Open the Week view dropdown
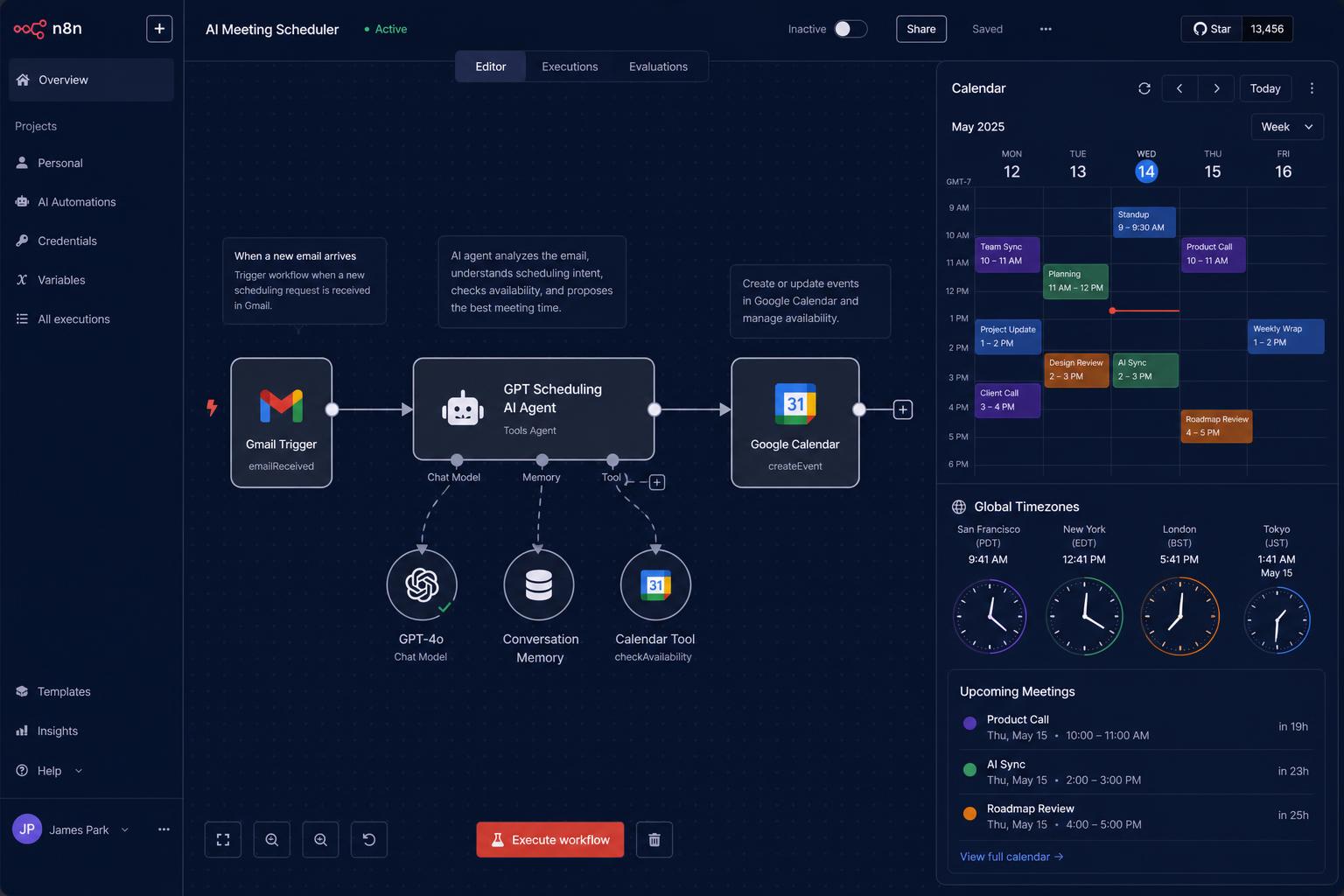 click(1287, 127)
